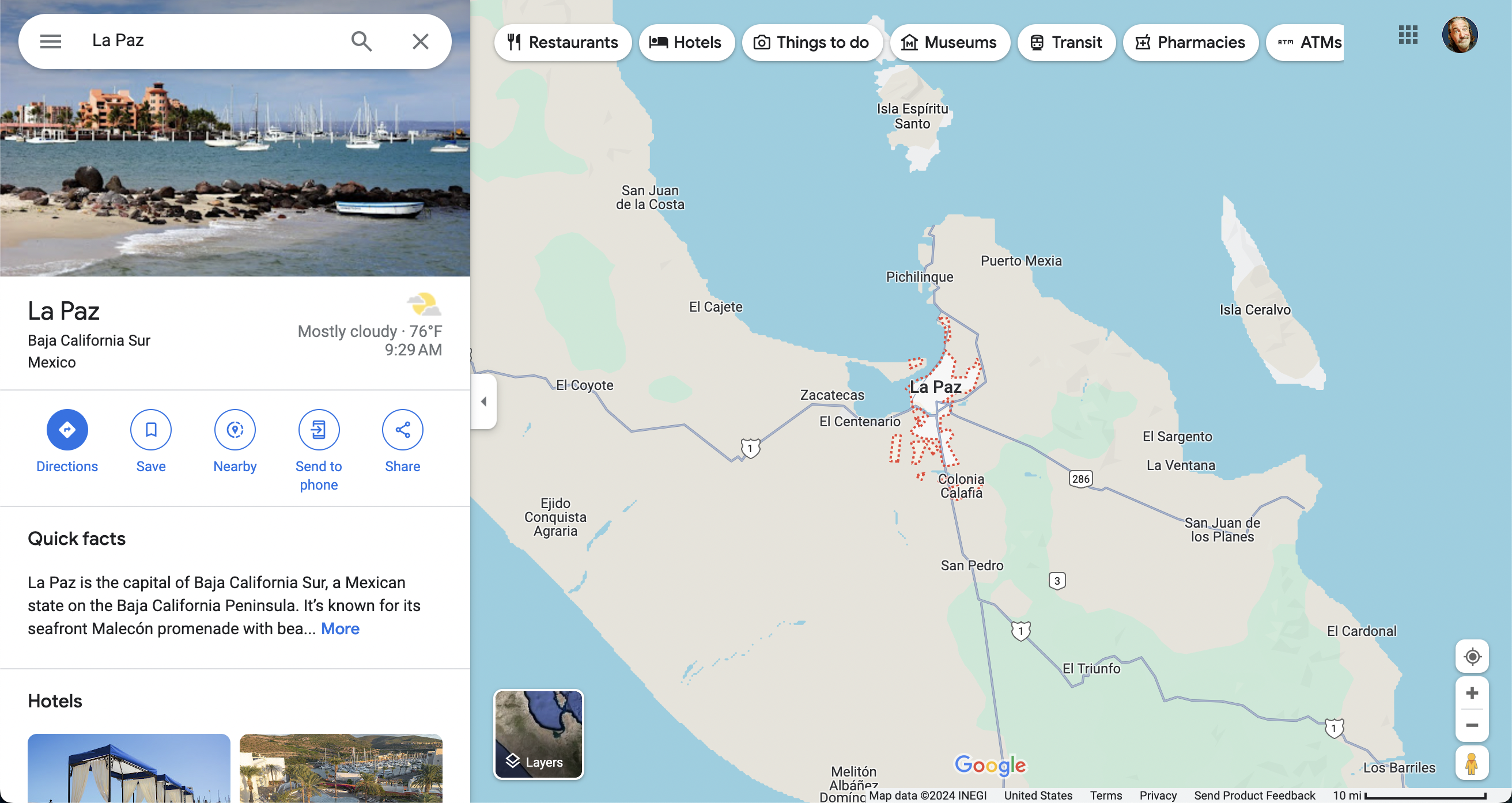Open the Google apps grid
This screenshot has width=1512, height=803.
(1408, 35)
